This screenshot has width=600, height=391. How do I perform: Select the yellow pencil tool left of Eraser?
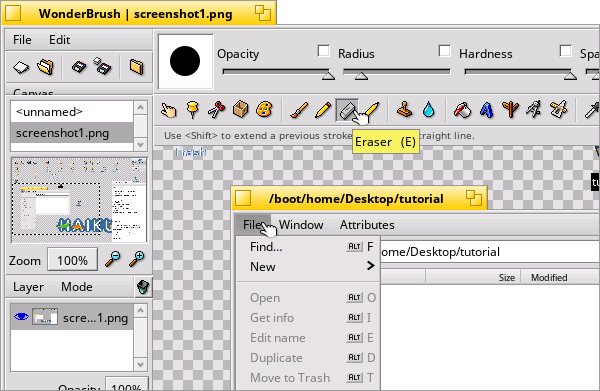323,110
